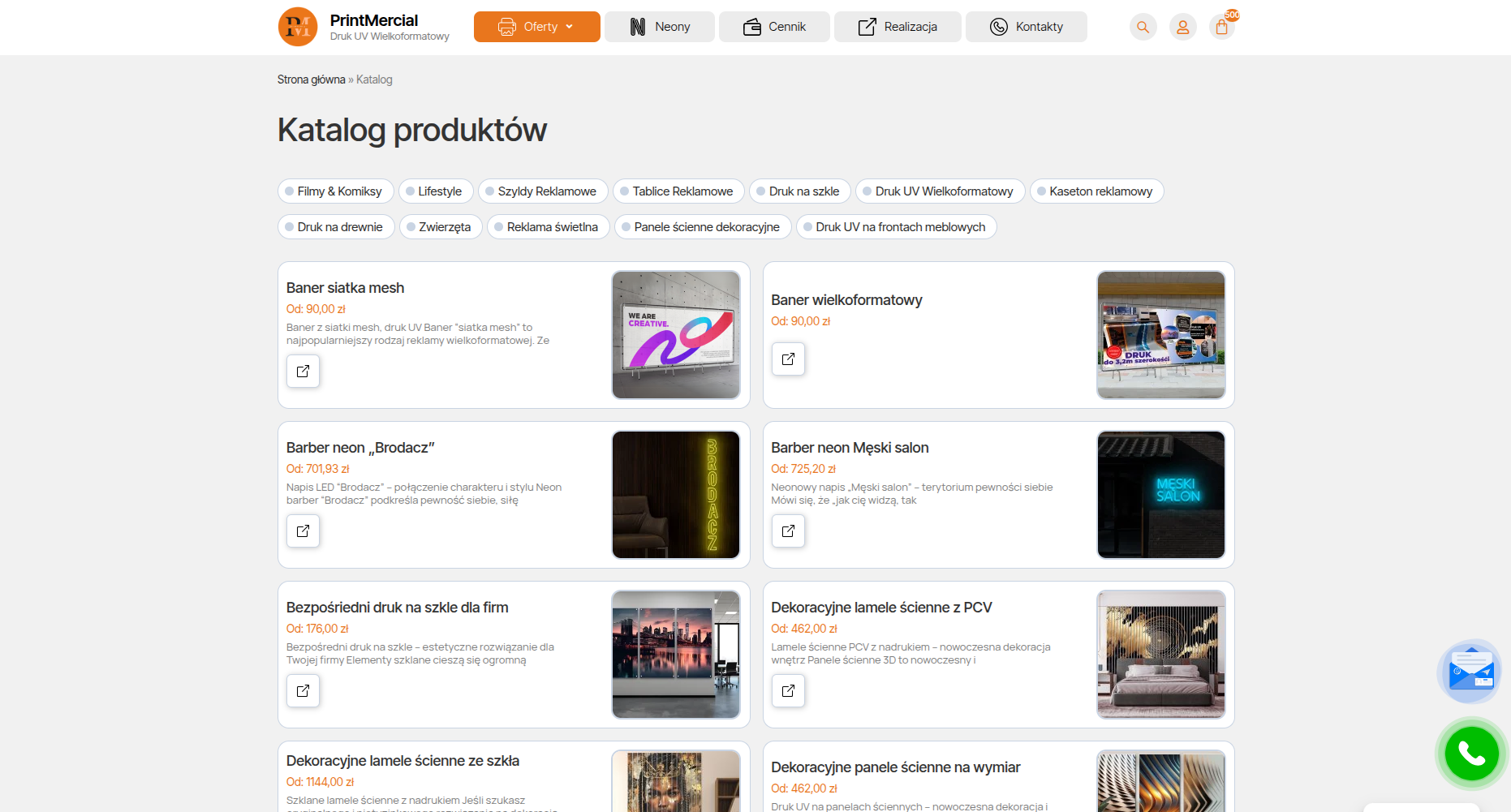Open the Neony menu item

(659, 27)
